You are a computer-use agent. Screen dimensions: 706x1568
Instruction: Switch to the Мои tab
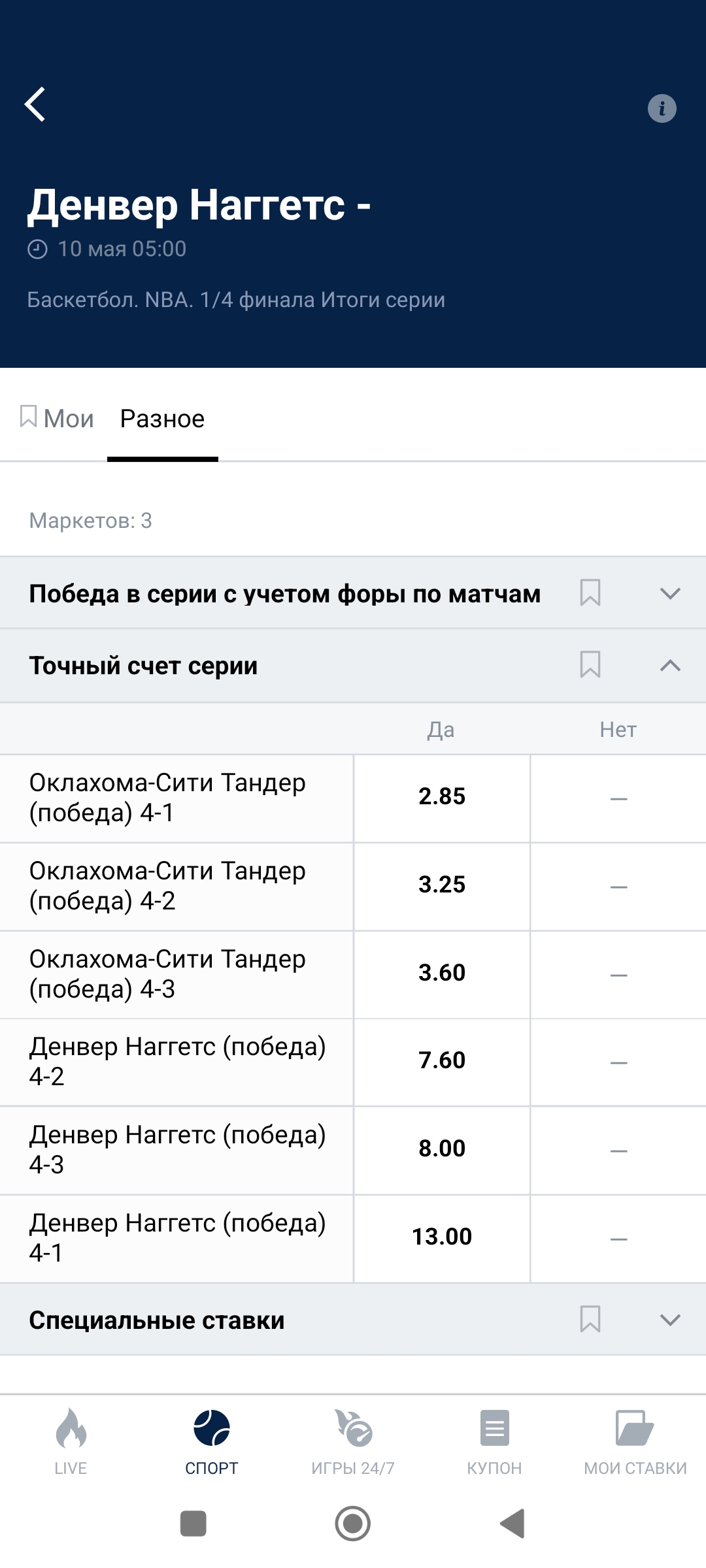[x=57, y=418]
